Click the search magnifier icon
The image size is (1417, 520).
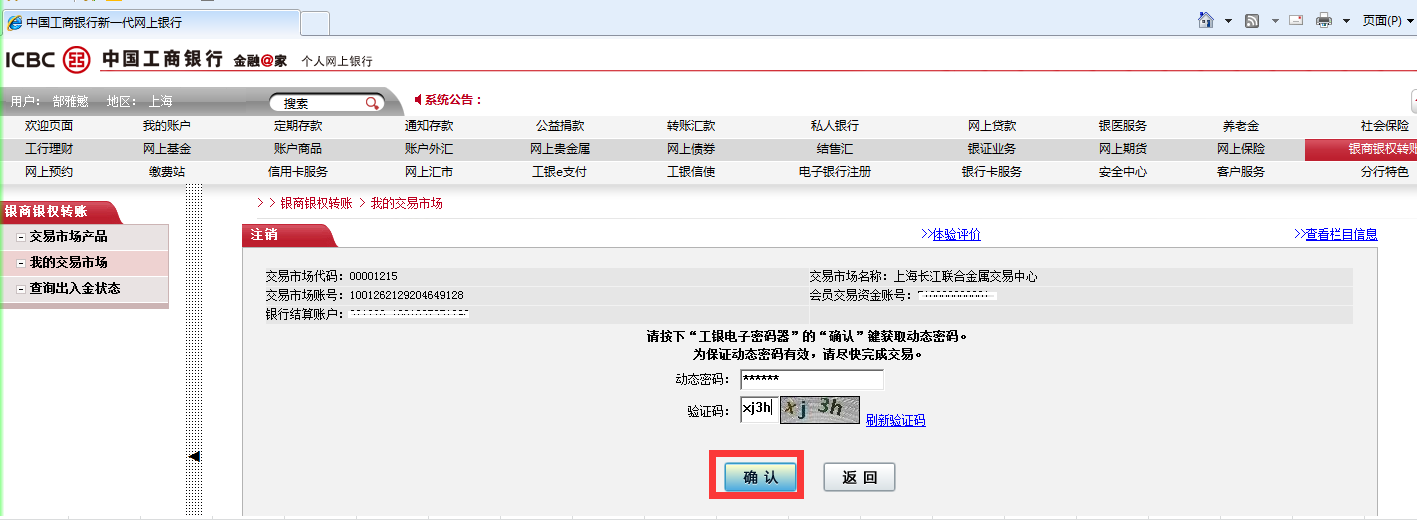click(x=372, y=103)
